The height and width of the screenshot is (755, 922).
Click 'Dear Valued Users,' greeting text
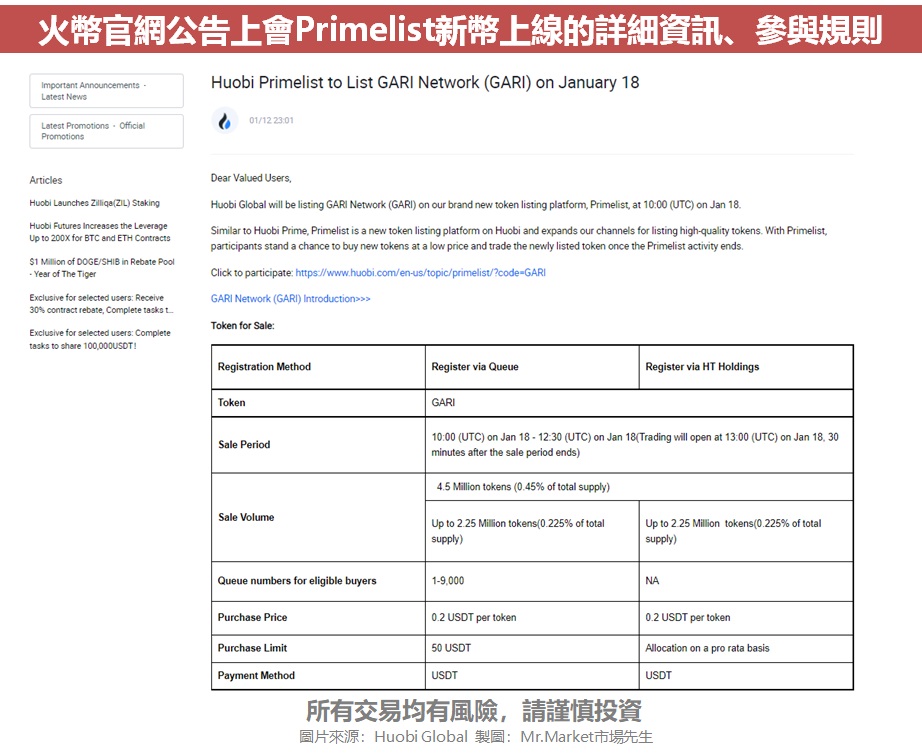point(251,178)
